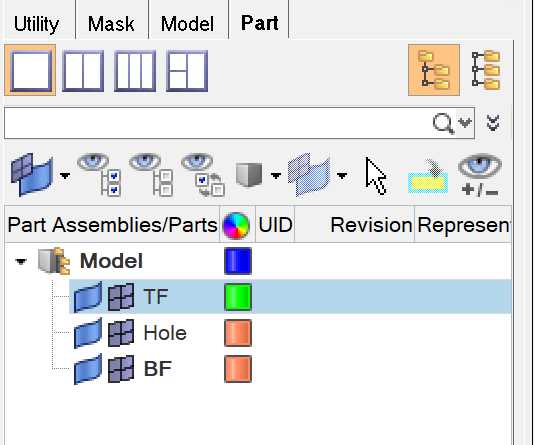Select the Hole part in tree
Image resolution: width=534 pixels, height=445 pixels.
click(x=165, y=333)
